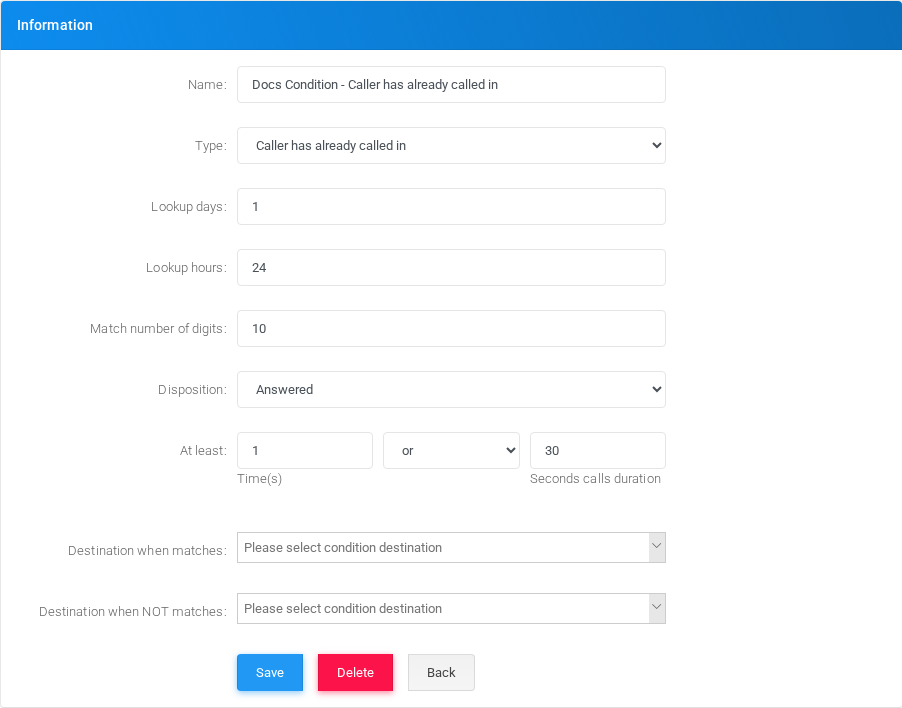Open Destination when matches dropdown
Image resolution: width=902 pixels, height=708 pixels.
point(451,548)
